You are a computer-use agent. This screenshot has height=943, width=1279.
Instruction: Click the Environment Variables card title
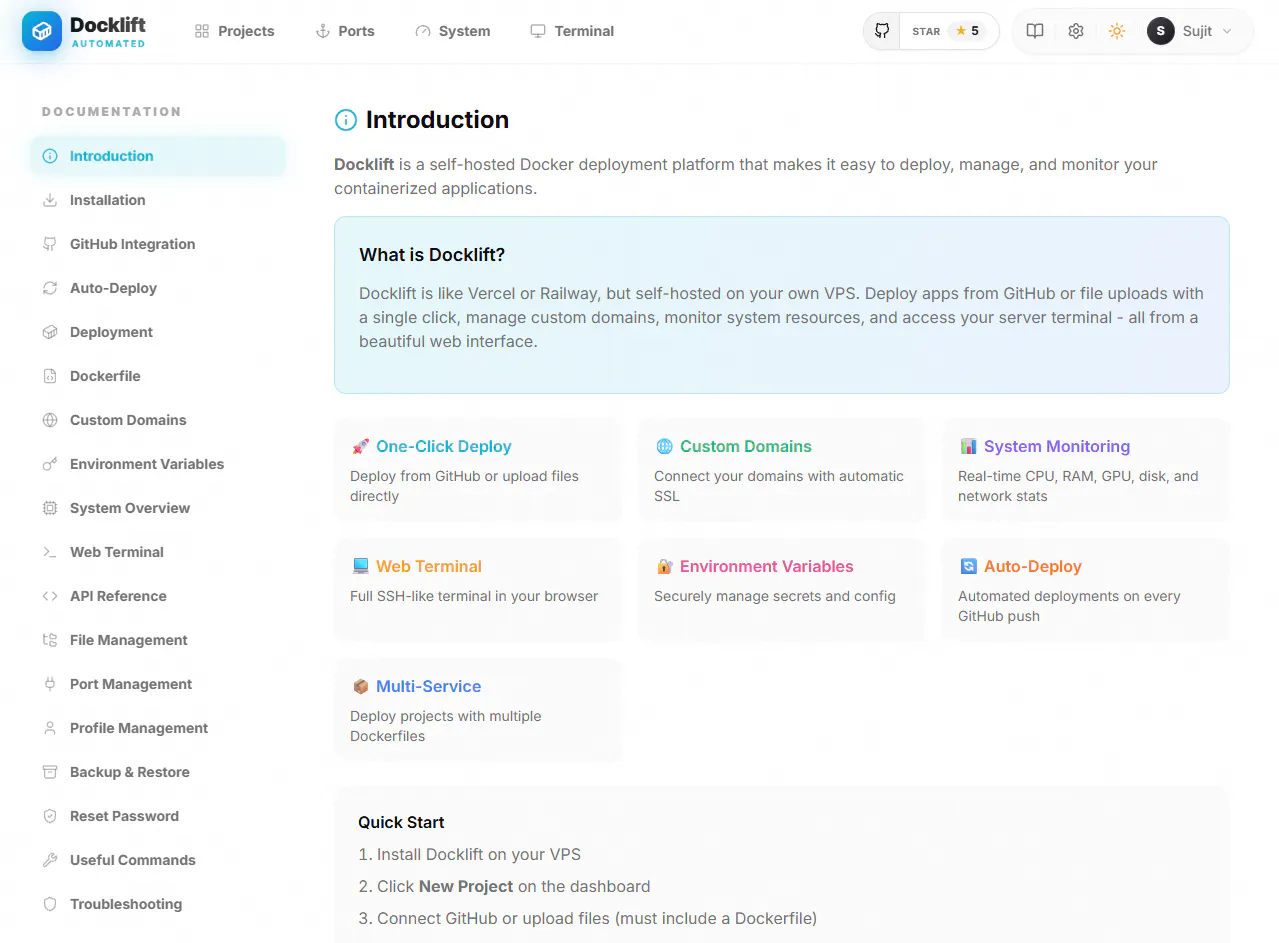(767, 566)
